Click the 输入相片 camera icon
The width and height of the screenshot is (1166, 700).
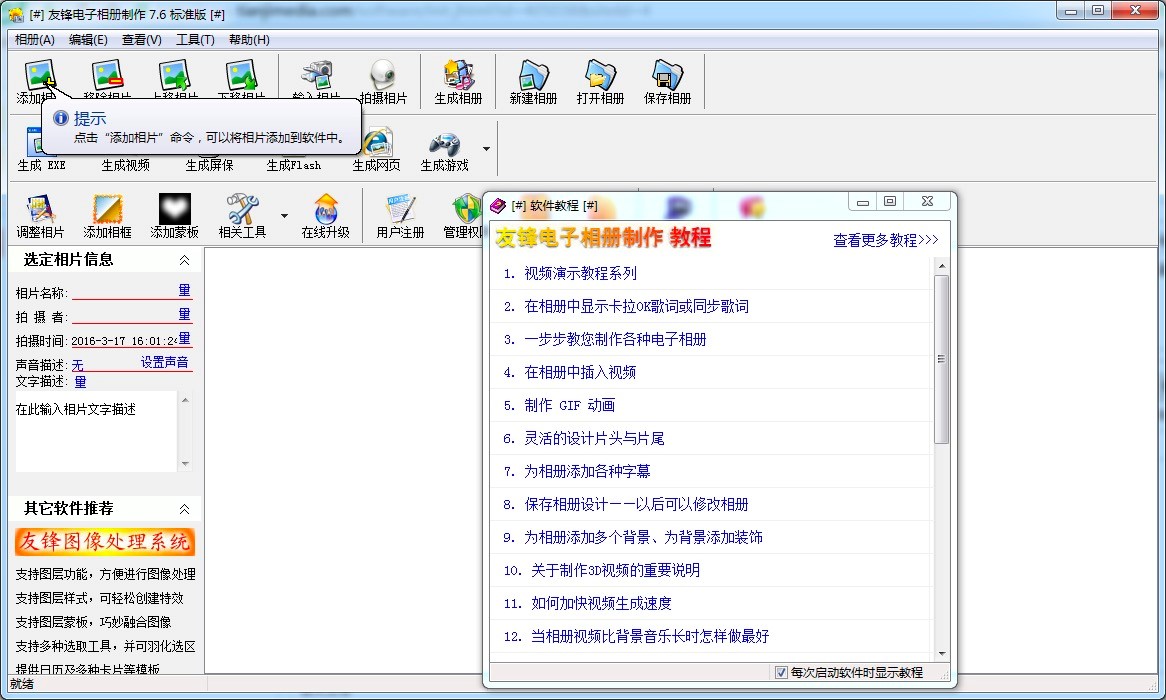point(316,75)
